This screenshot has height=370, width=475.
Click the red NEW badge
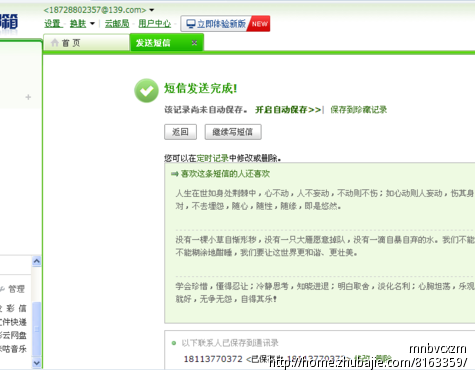click(260, 24)
